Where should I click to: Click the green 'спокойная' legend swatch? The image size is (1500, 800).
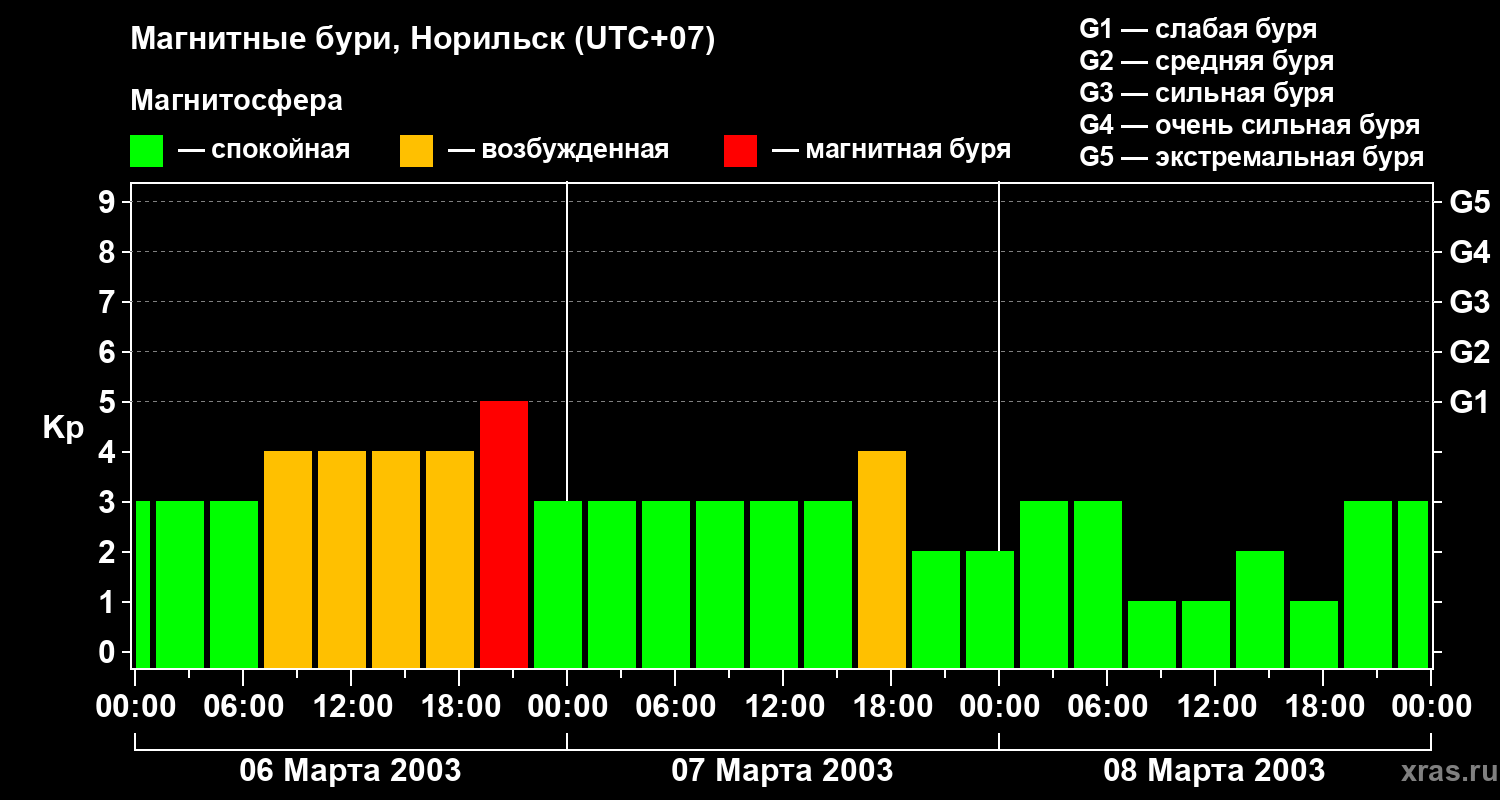click(146, 151)
